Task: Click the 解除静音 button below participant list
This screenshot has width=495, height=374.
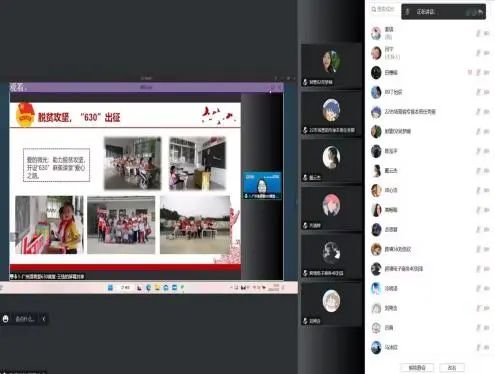Action: click(417, 368)
